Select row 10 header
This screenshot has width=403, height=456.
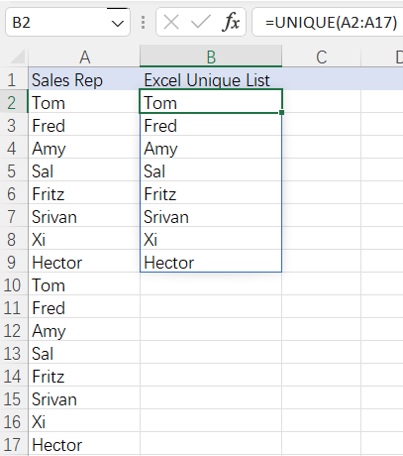pyautogui.click(x=13, y=285)
